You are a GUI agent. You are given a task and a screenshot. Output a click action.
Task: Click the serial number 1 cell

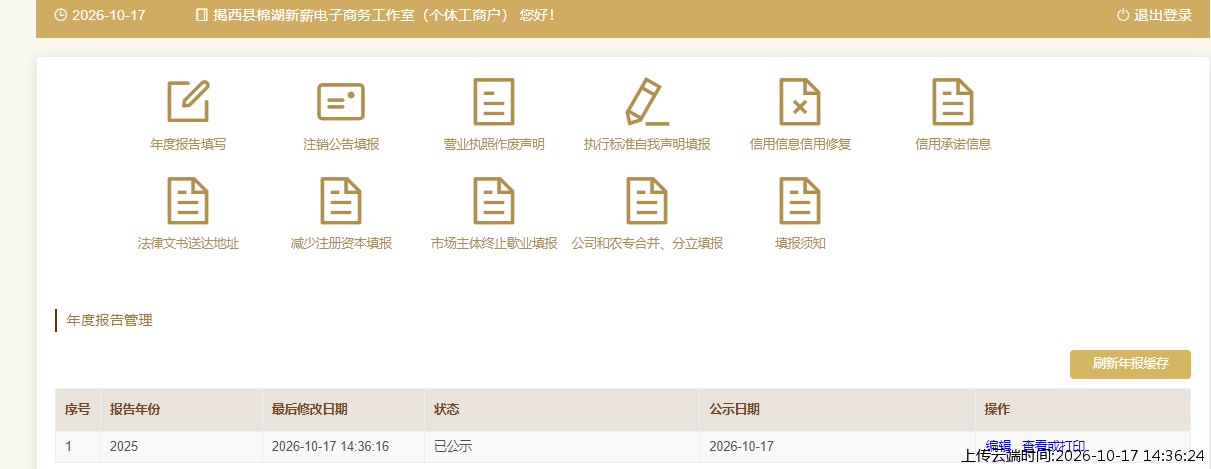point(69,446)
